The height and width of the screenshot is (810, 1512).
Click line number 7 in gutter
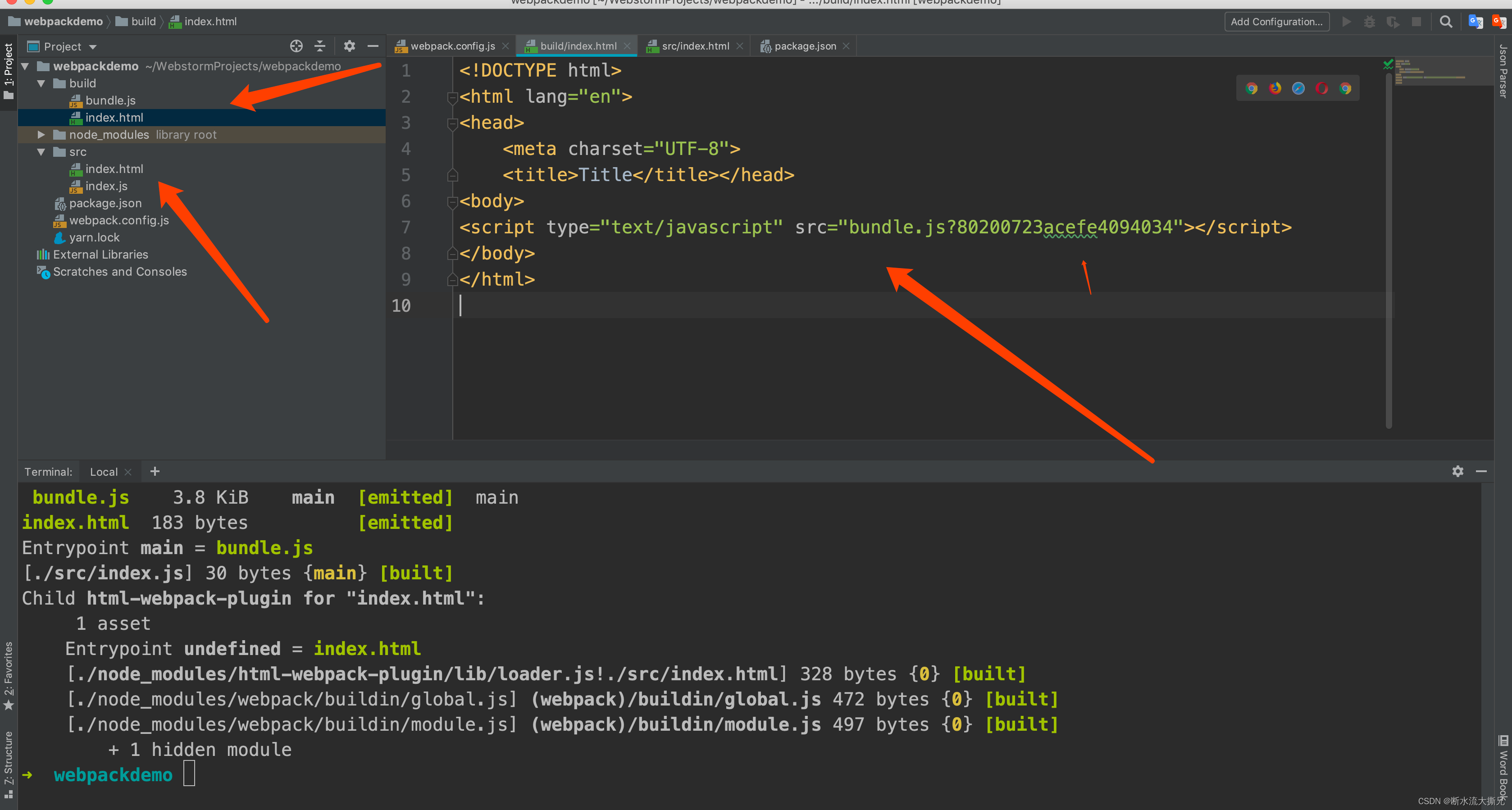[405, 227]
